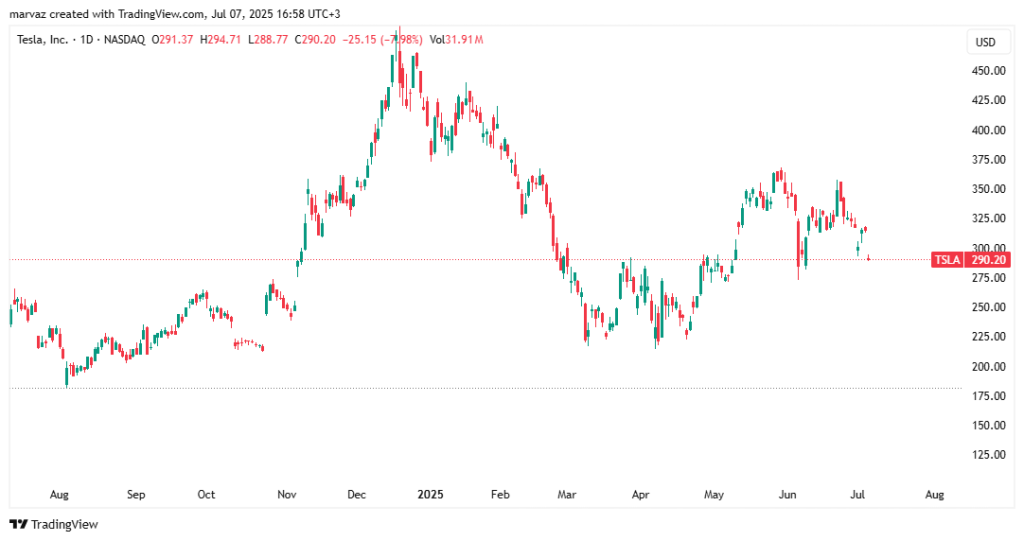
Task: Click the Feb label on time axis
Action: (x=500, y=495)
